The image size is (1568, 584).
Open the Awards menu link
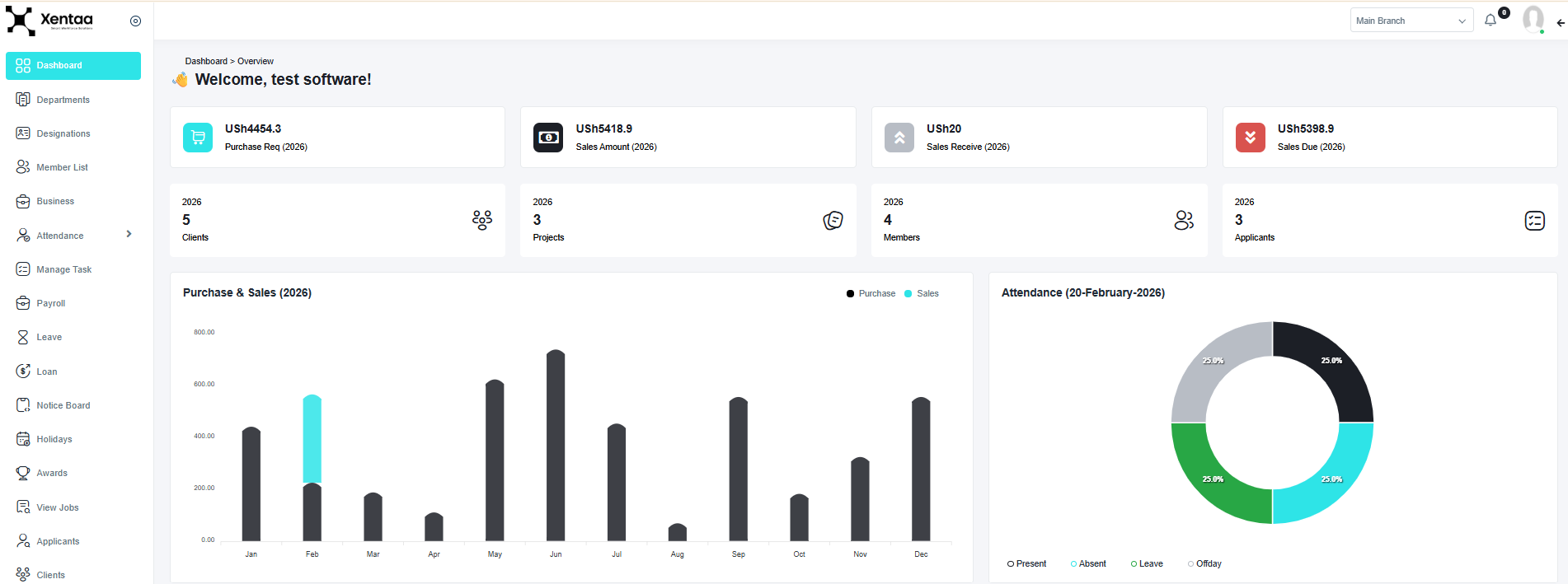pyautogui.click(x=52, y=473)
